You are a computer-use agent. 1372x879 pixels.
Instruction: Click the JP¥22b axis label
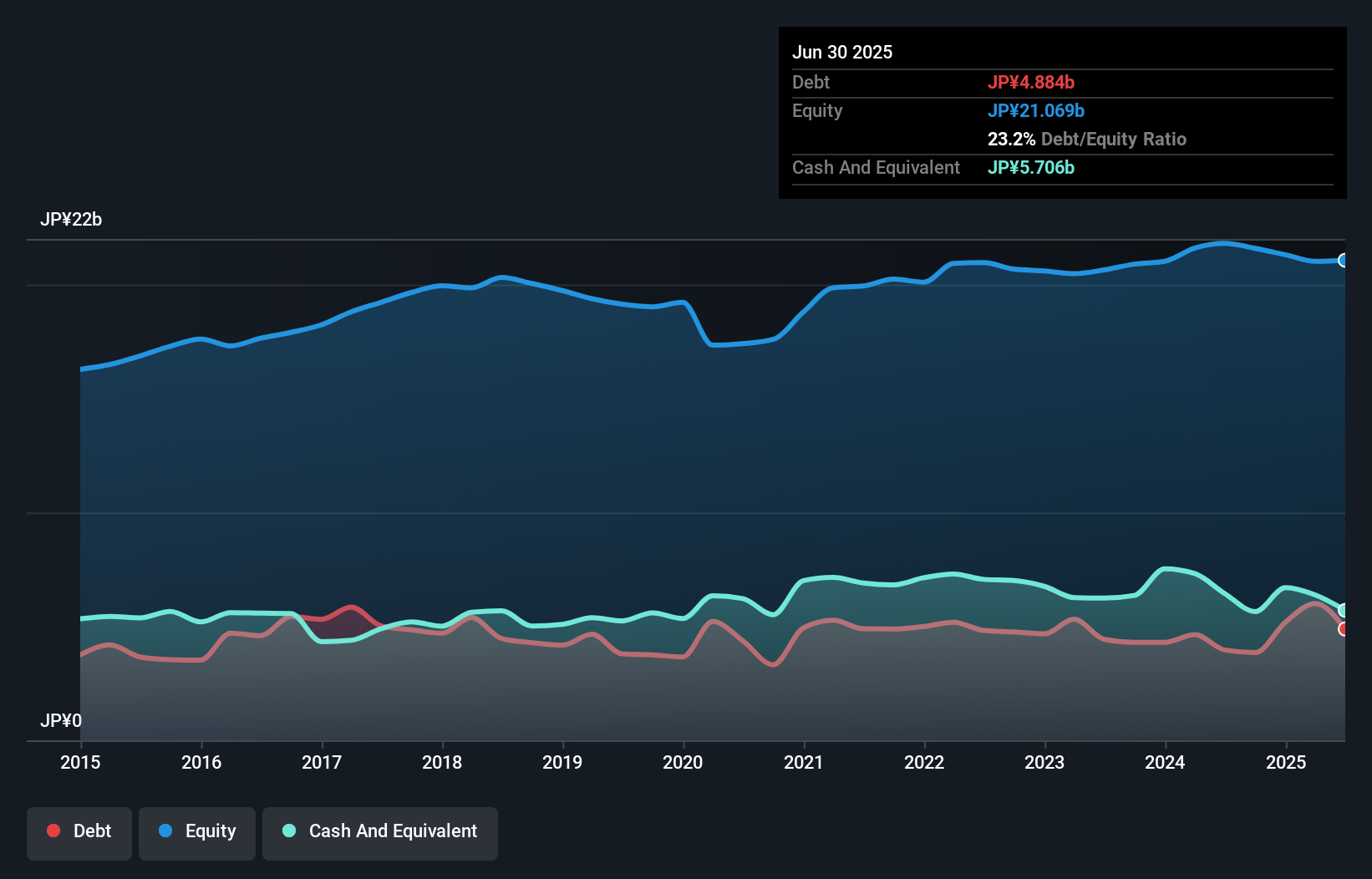pyautogui.click(x=72, y=220)
